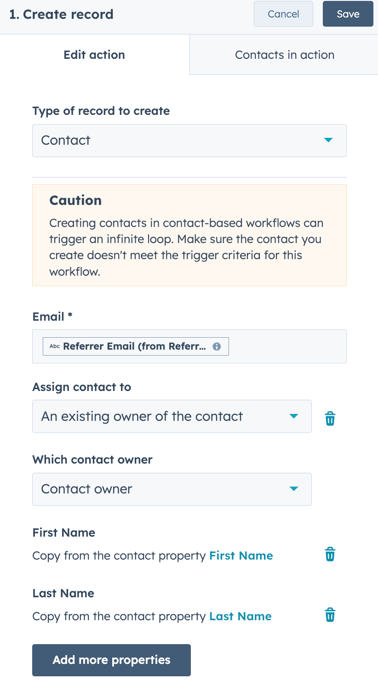This screenshot has height=691, width=378.
Task: Save the Create record action
Action: pos(348,14)
